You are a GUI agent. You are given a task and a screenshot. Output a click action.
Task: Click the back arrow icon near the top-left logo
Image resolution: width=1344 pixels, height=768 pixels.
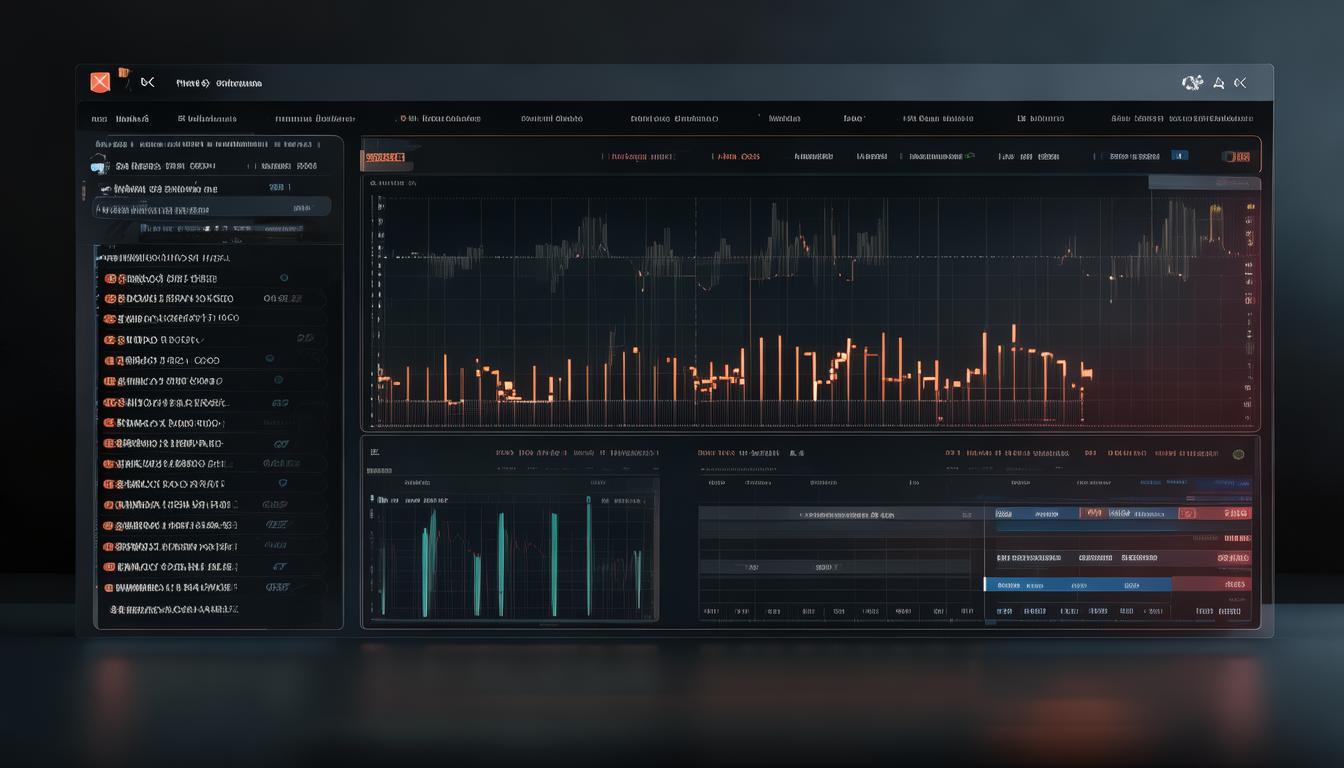click(148, 83)
